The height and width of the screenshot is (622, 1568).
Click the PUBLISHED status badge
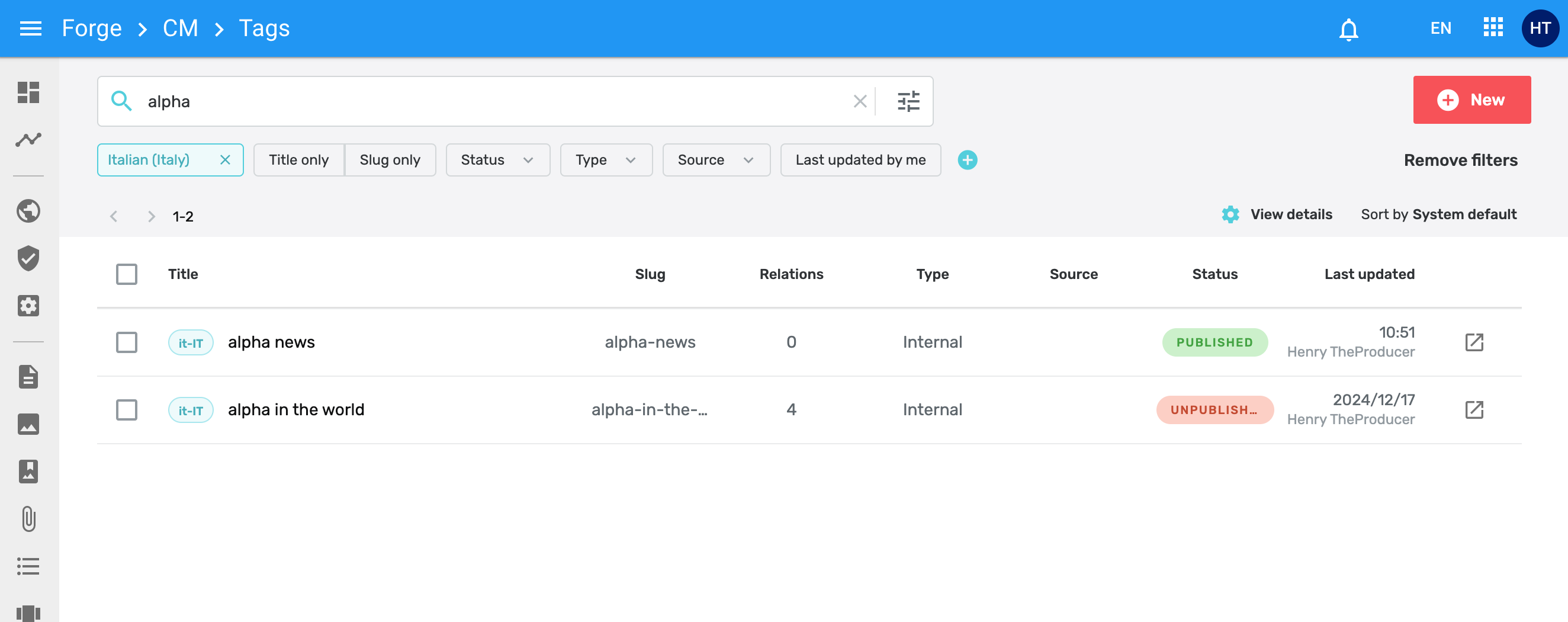tap(1214, 342)
